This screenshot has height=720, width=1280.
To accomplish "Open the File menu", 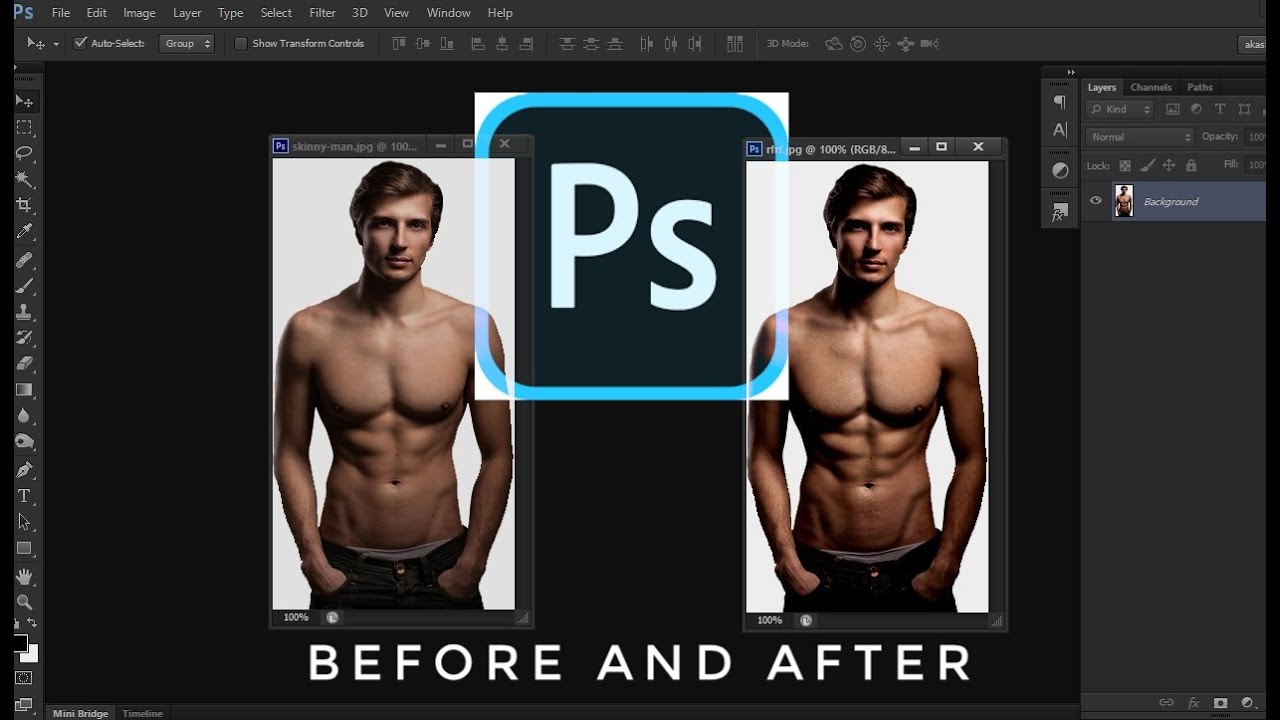I will point(60,13).
